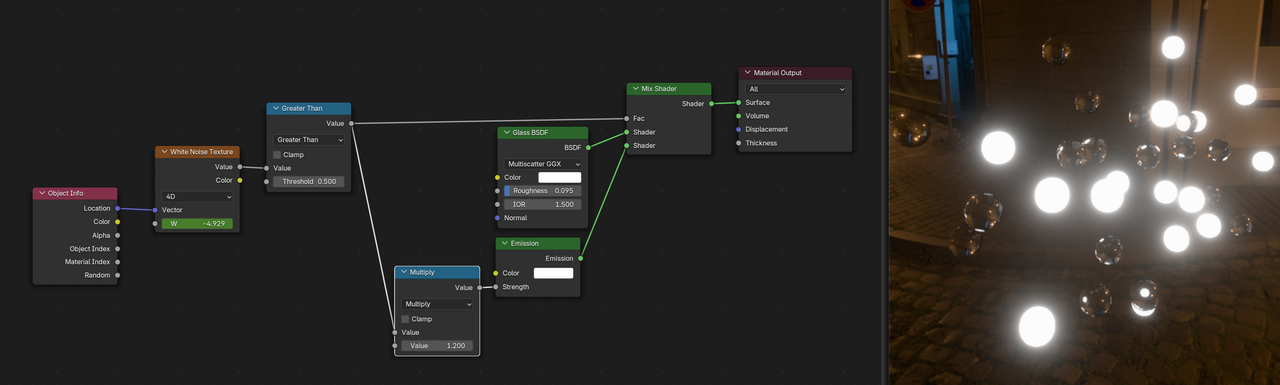Click the Emission Color swatch
Viewport: 1280px width, 385px height.
553,273
